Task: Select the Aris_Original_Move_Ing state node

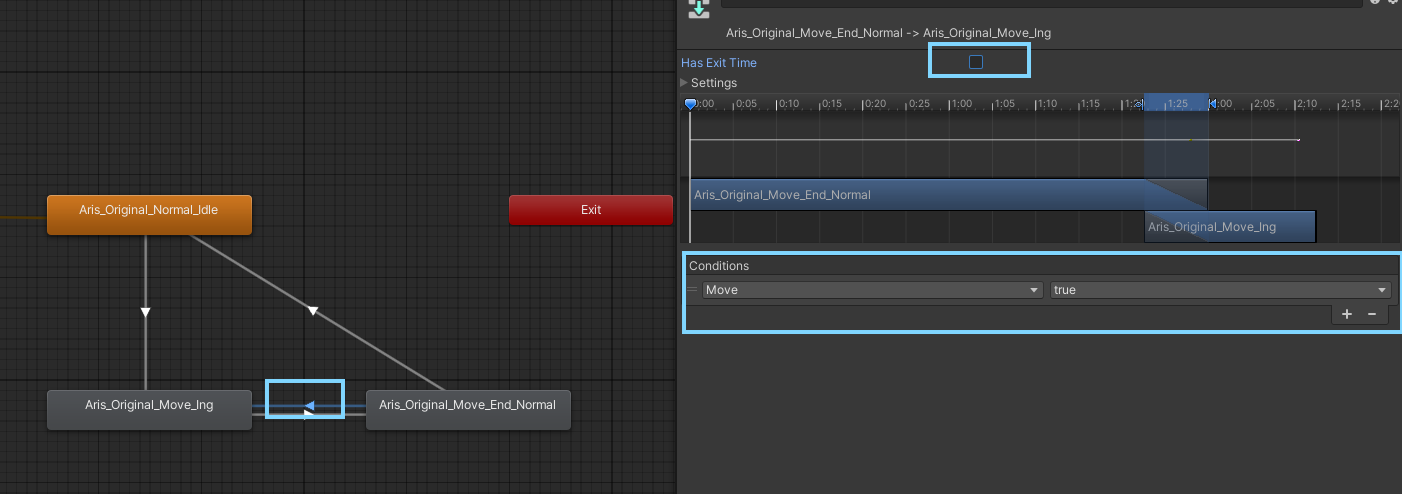Action: pyautogui.click(x=149, y=406)
